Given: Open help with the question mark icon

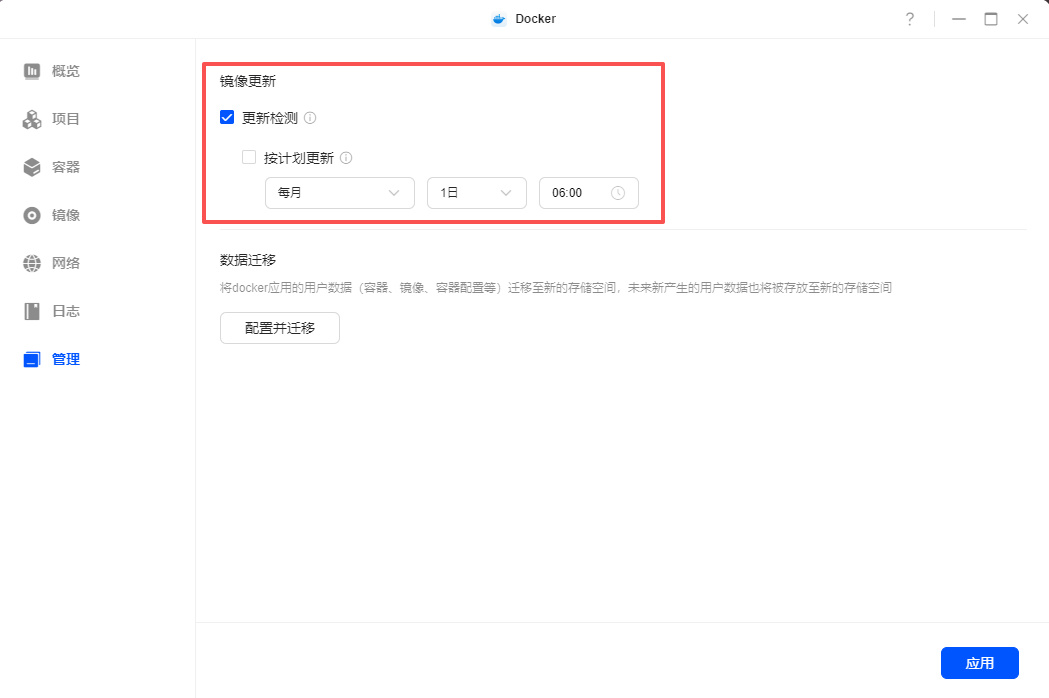Looking at the screenshot, I should coord(909,19).
